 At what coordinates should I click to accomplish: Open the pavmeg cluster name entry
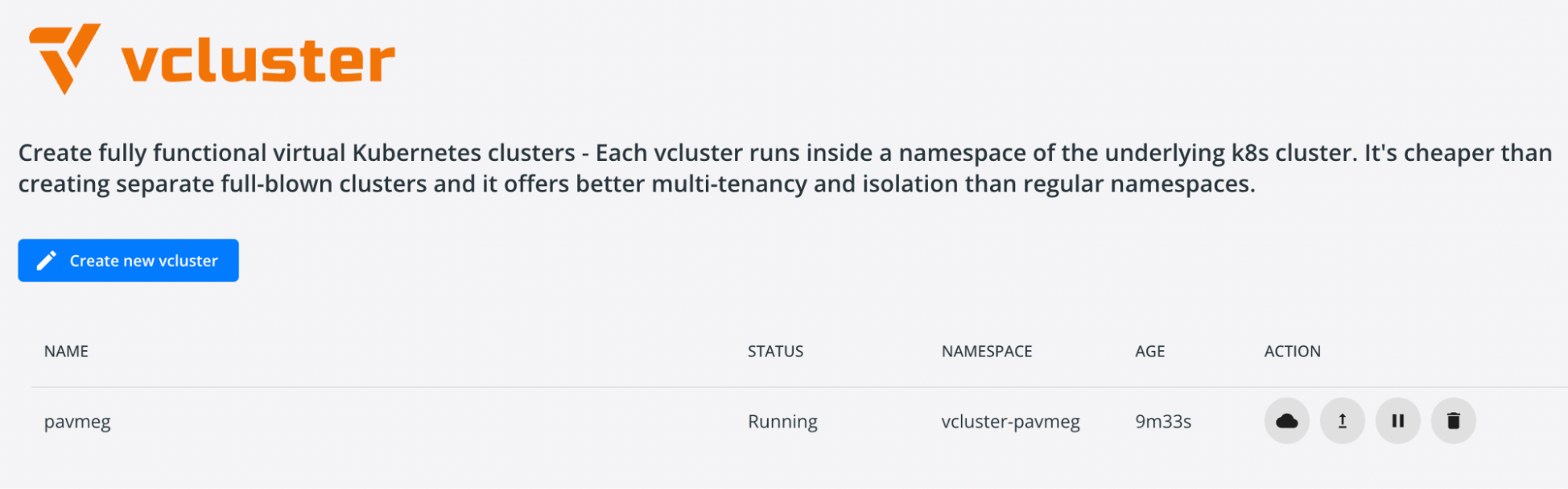77,422
